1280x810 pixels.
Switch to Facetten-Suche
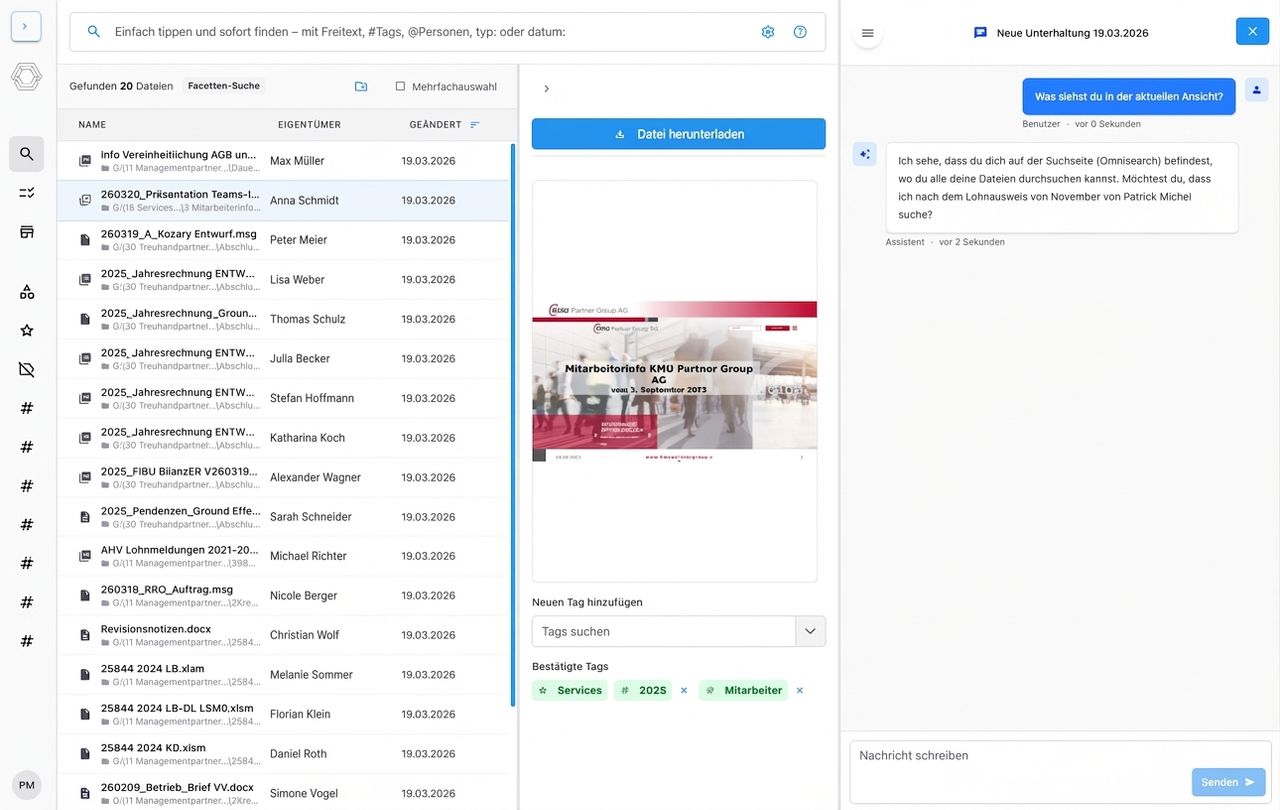coord(223,85)
